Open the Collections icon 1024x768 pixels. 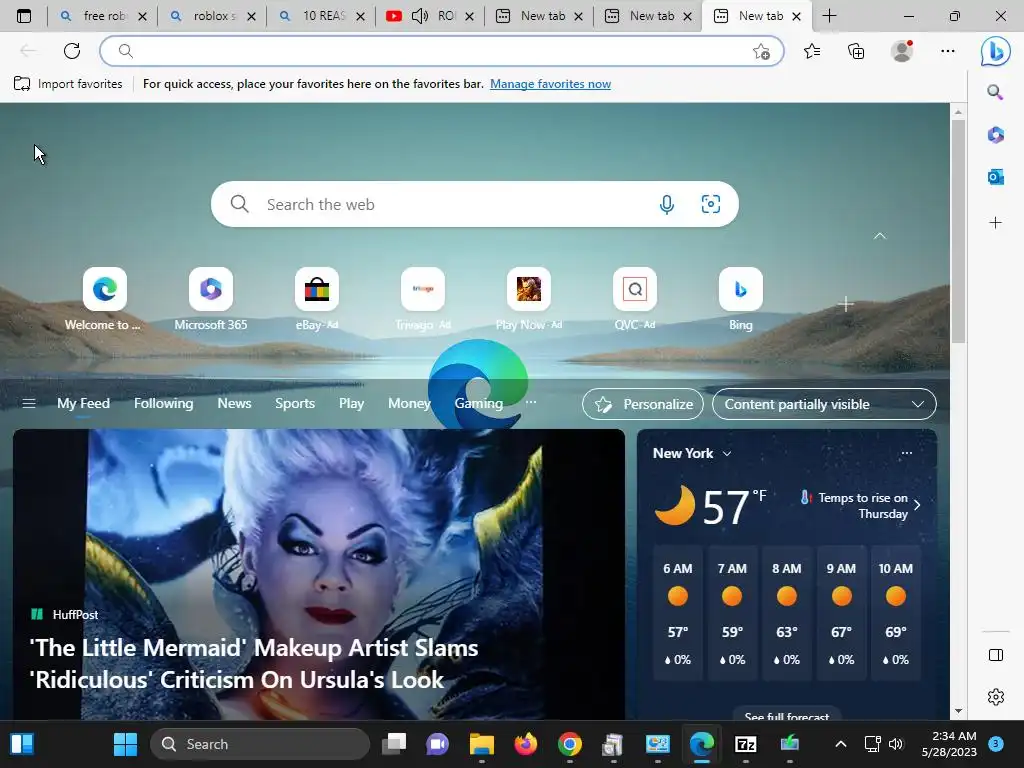click(856, 51)
